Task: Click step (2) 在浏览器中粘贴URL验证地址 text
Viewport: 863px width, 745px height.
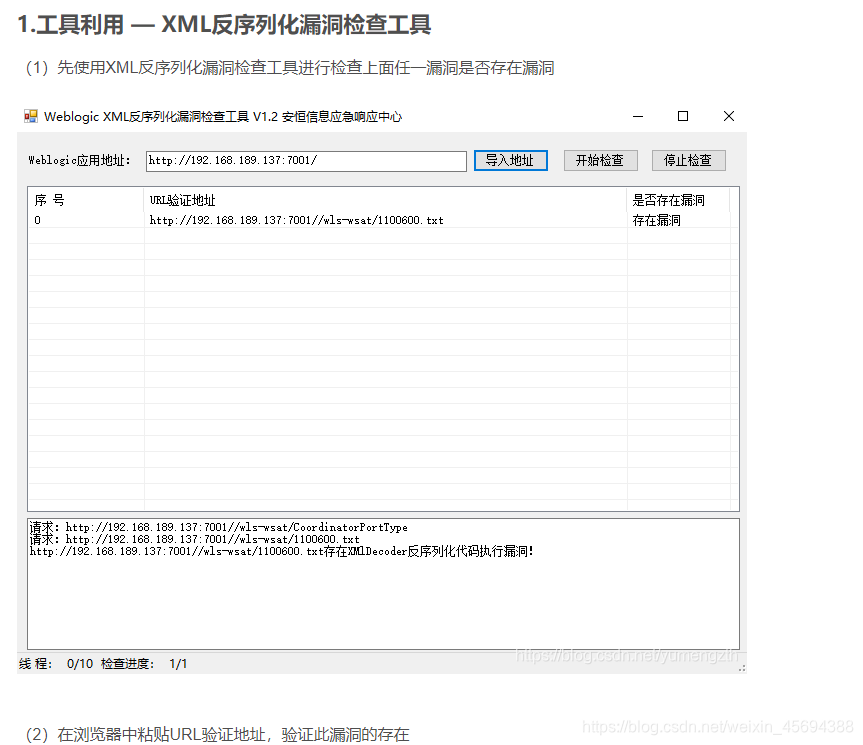Action: pos(217,735)
